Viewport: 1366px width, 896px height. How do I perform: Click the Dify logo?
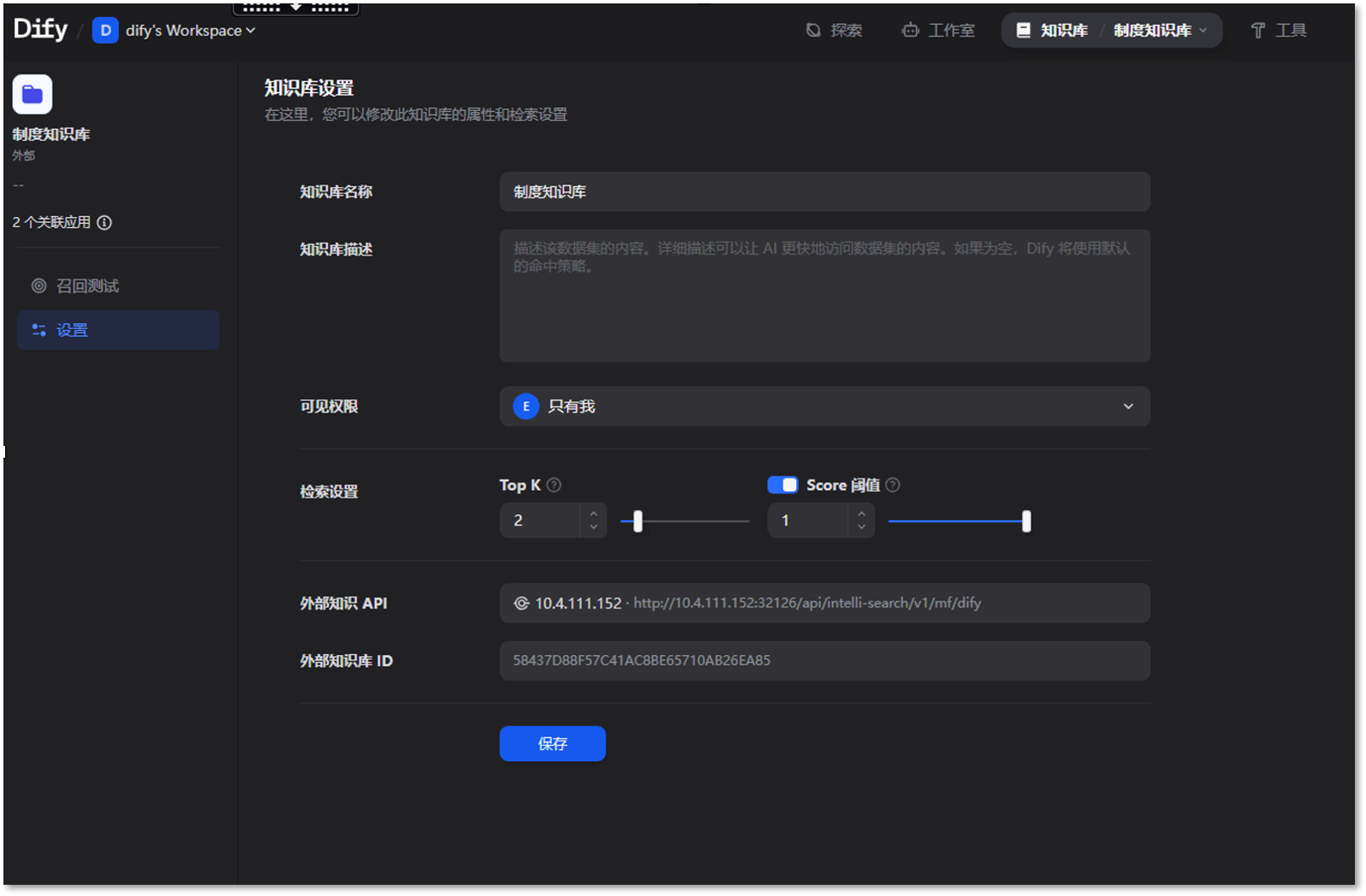[x=40, y=29]
